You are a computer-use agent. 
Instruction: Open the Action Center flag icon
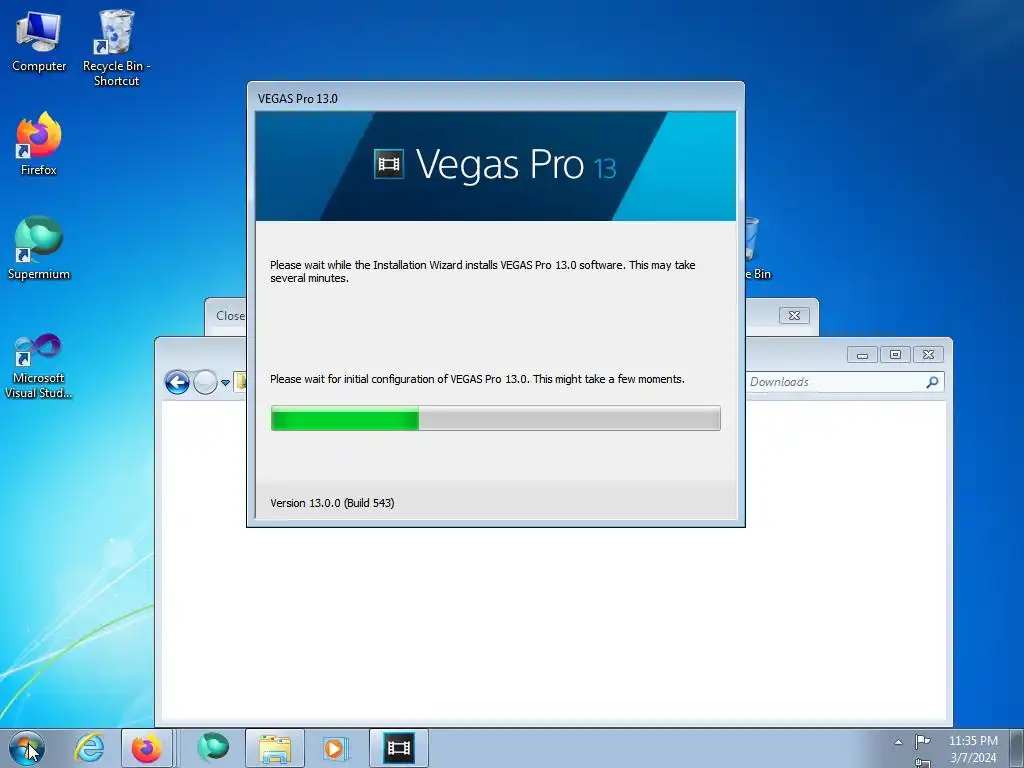922,741
